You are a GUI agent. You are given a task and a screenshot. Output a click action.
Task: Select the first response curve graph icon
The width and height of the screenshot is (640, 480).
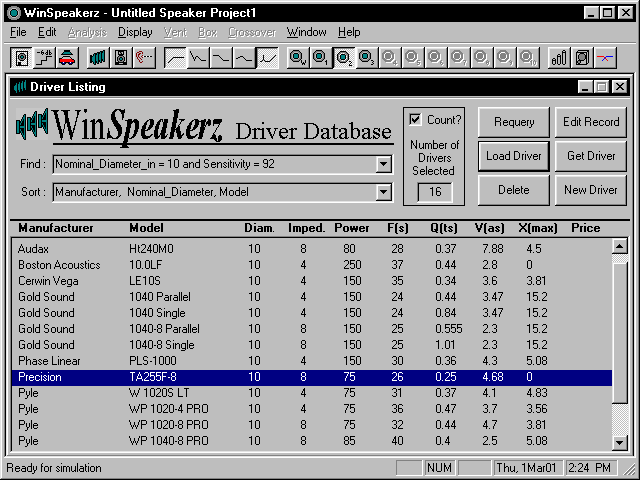pyautogui.click(x=175, y=58)
